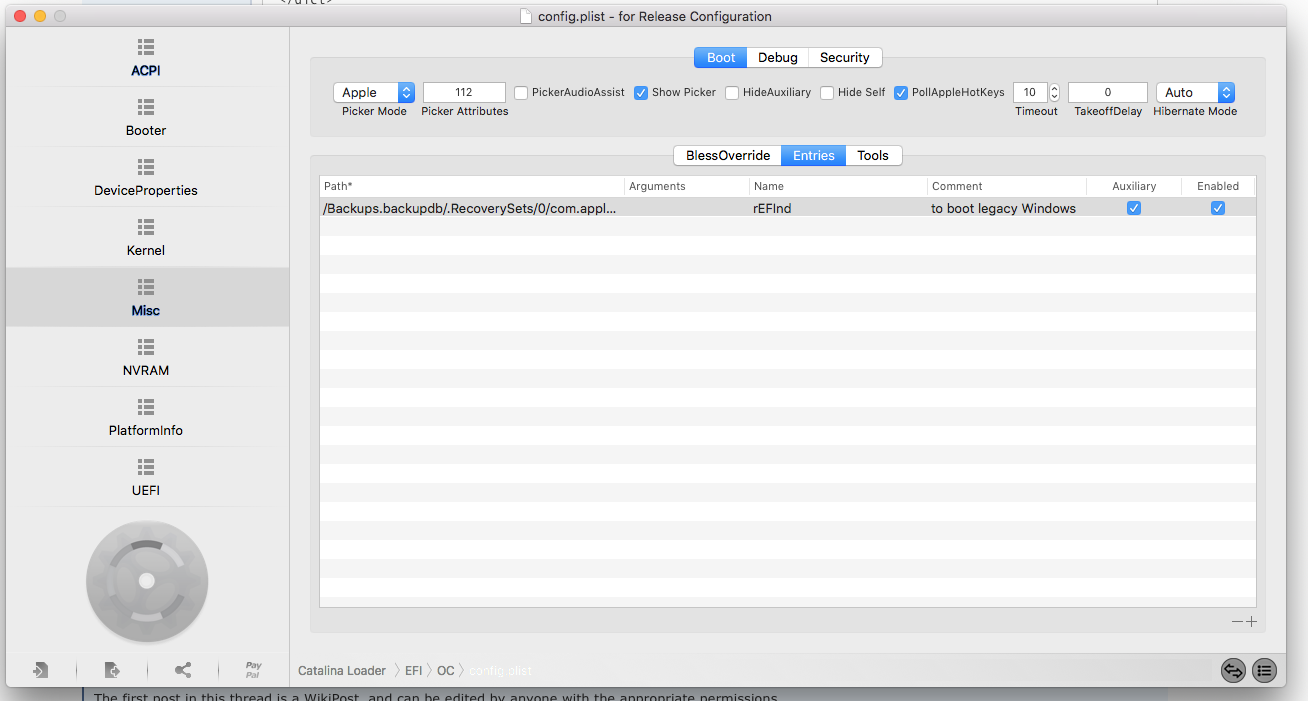Click the Timeout value field

point(1030,92)
